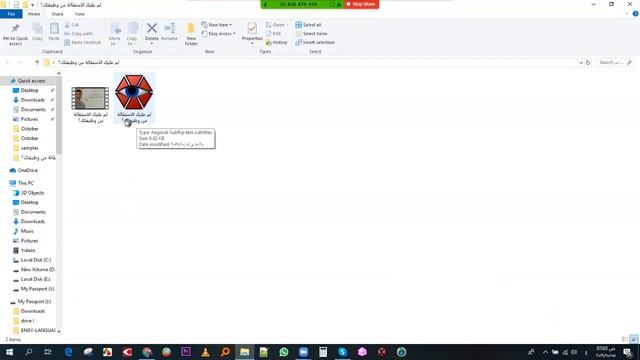Screen dimensions: 640x360
Task: Open ribbon help icon
Action: click(x=635, y=14)
